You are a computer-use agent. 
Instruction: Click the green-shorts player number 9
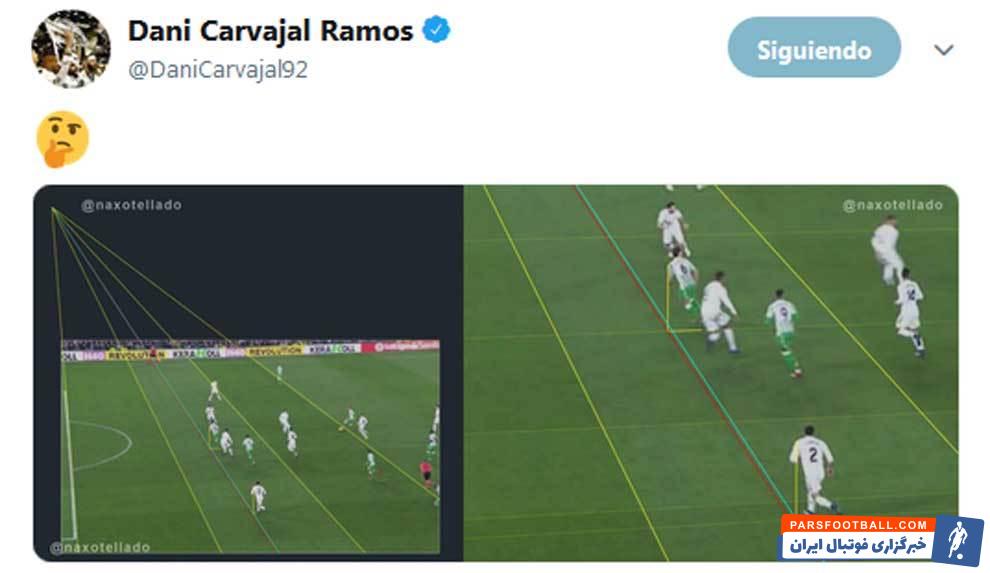point(784,332)
